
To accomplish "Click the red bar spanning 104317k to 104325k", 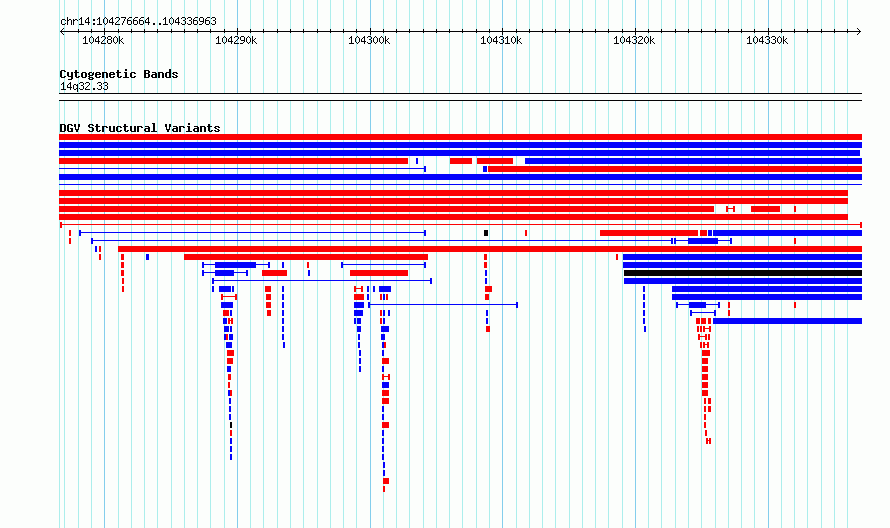I will pyautogui.click(x=649, y=233).
